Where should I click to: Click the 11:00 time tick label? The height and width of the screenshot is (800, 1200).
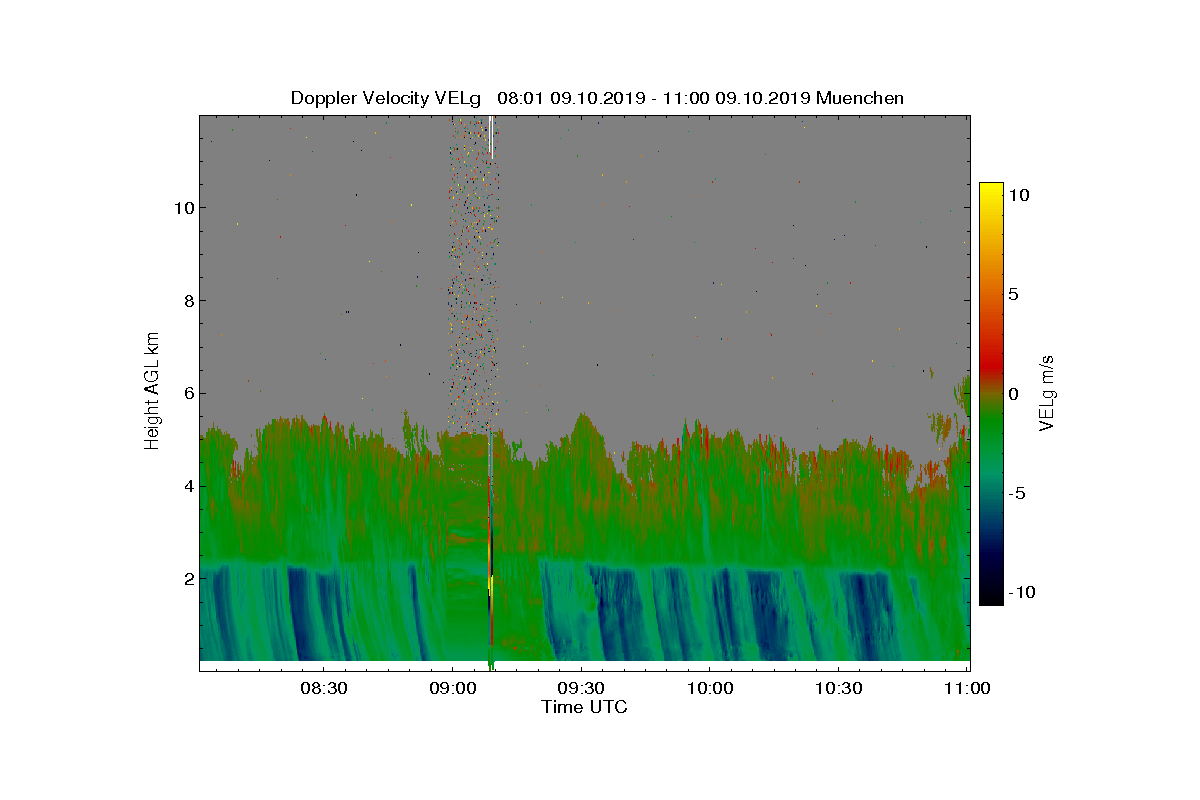pos(966,689)
